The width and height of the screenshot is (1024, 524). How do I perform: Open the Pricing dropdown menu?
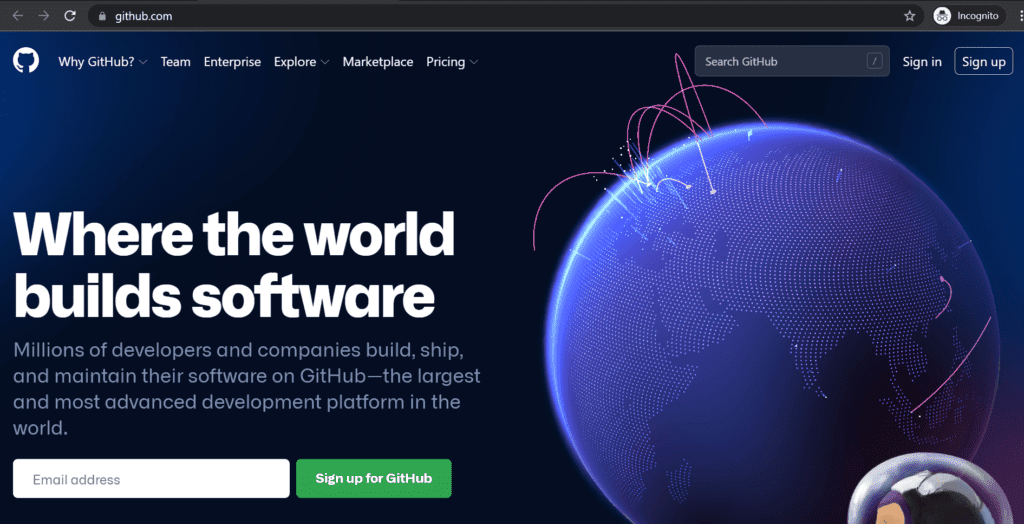(452, 62)
